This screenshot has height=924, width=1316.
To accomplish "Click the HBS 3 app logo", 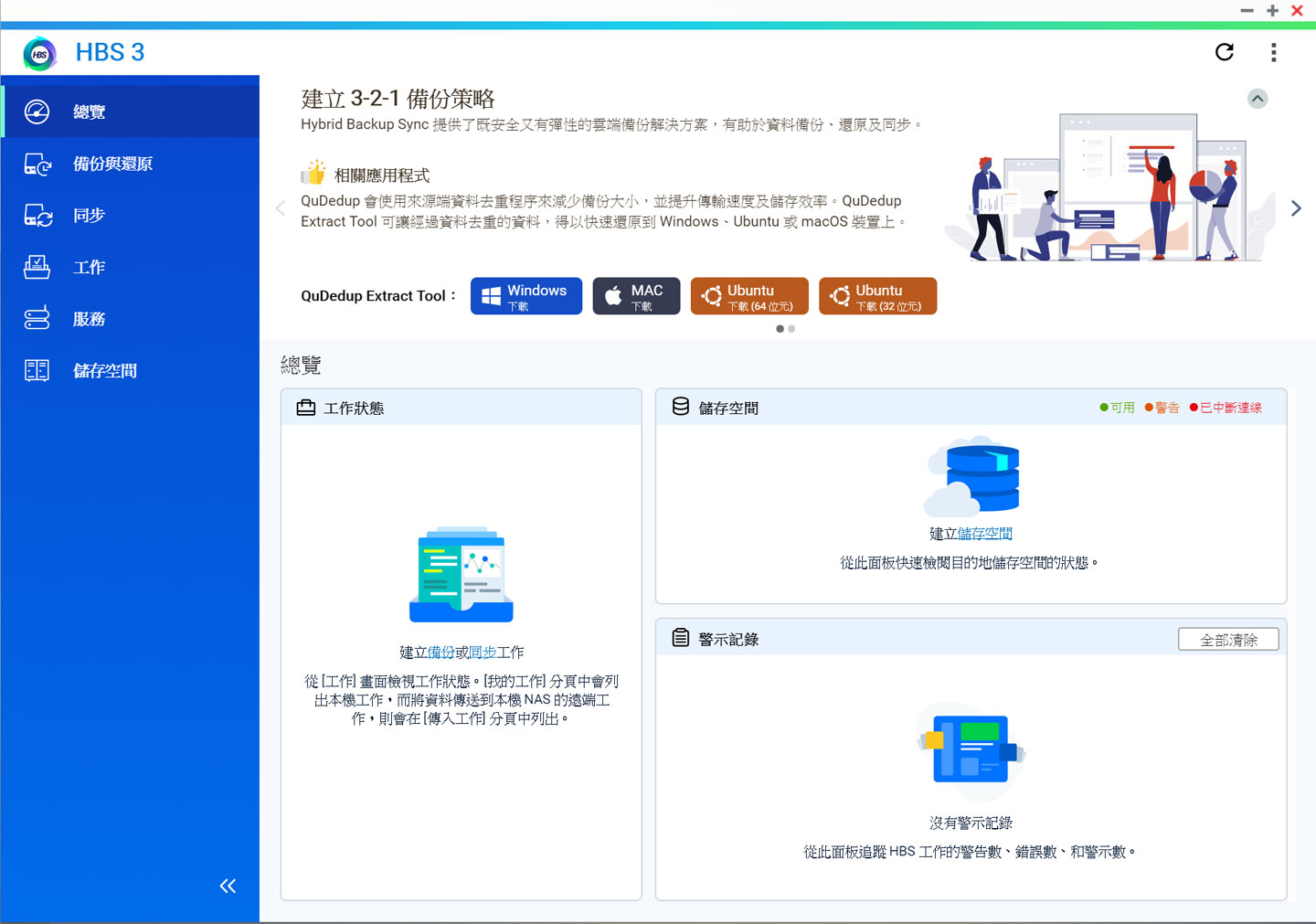I will [40, 54].
